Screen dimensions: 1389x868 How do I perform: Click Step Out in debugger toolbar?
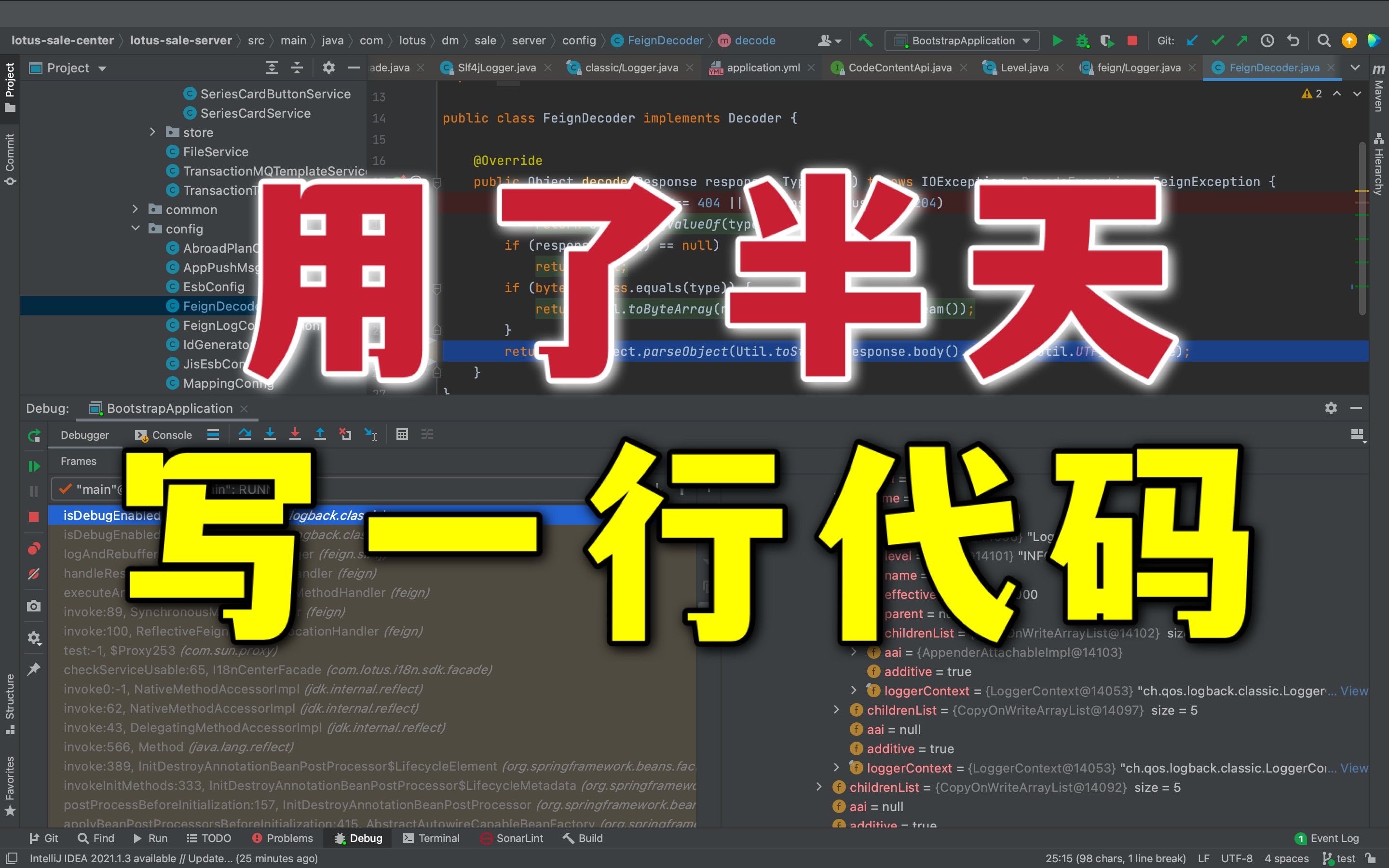tap(320, 434)
